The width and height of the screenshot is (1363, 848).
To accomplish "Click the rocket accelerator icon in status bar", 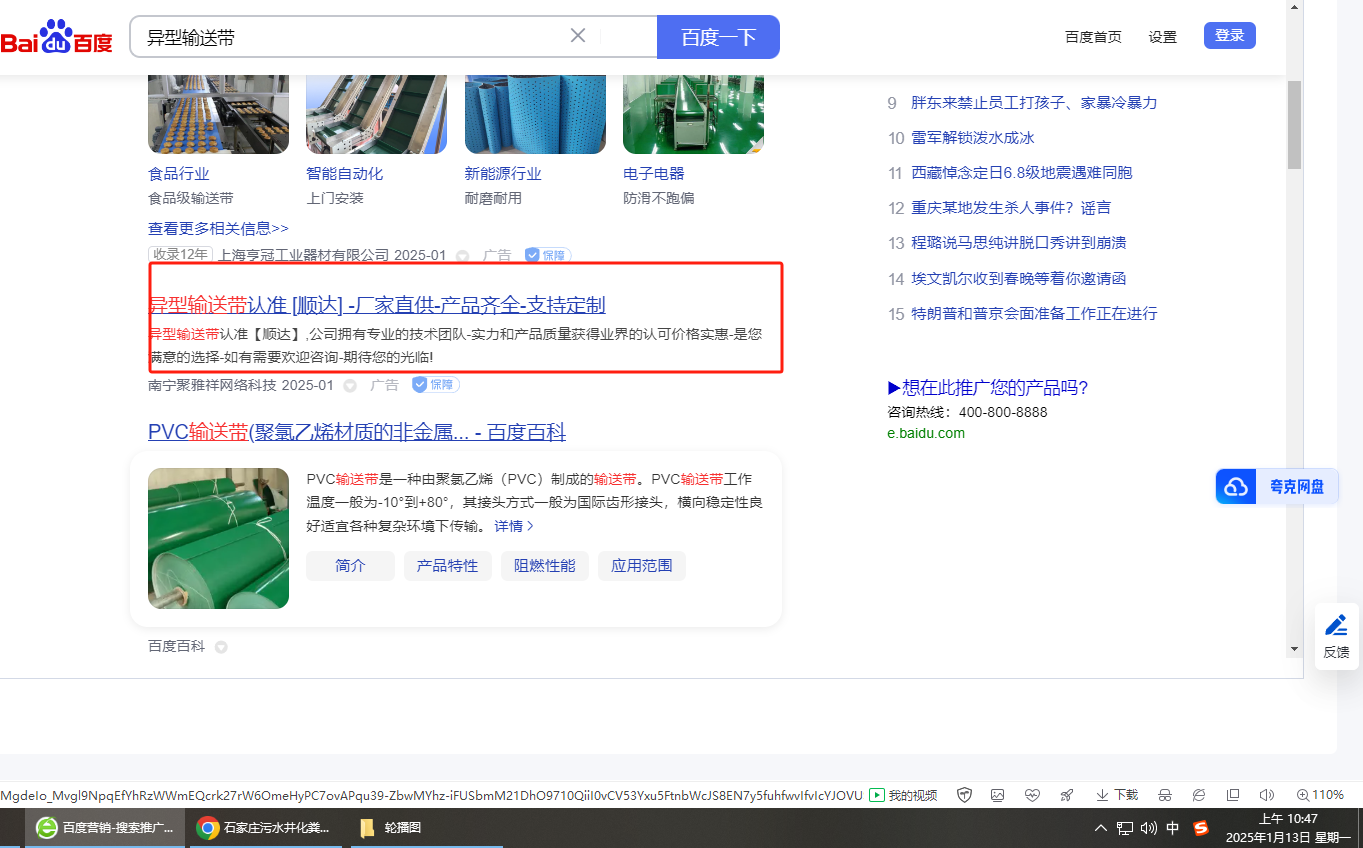I will [x=1067, y=795].
